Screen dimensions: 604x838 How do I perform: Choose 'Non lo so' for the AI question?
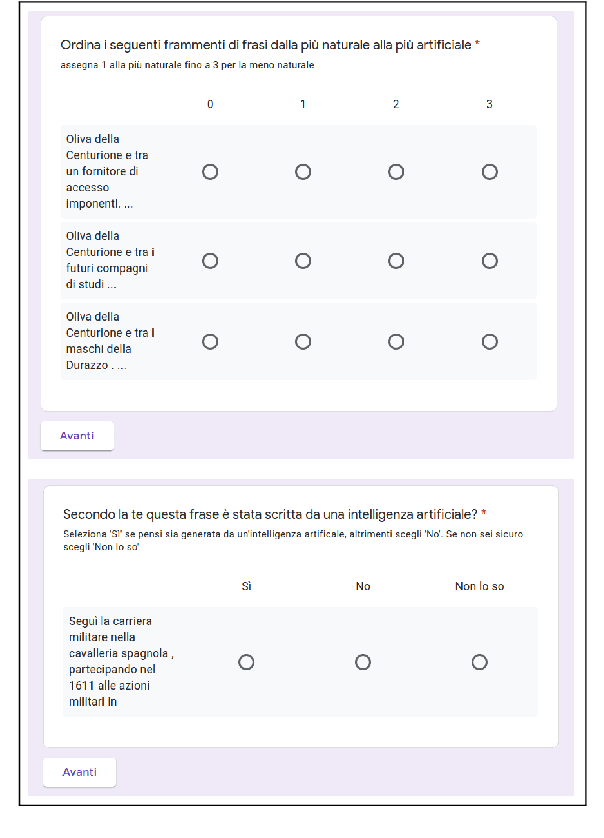tap(480, 662)
